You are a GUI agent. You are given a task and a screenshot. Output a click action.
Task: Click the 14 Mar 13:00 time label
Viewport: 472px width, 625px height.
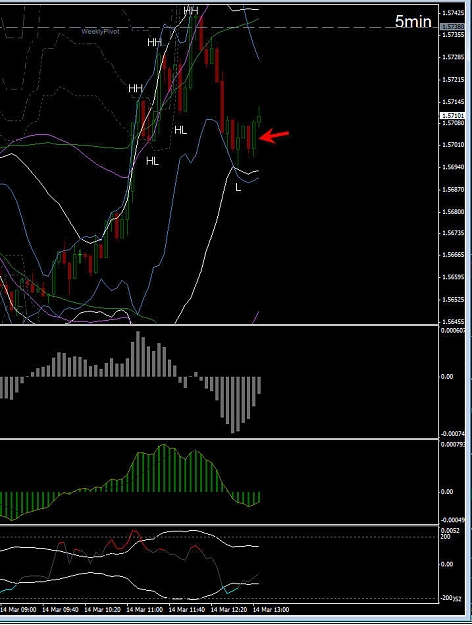pyautogui.click(x=271, y=610)
